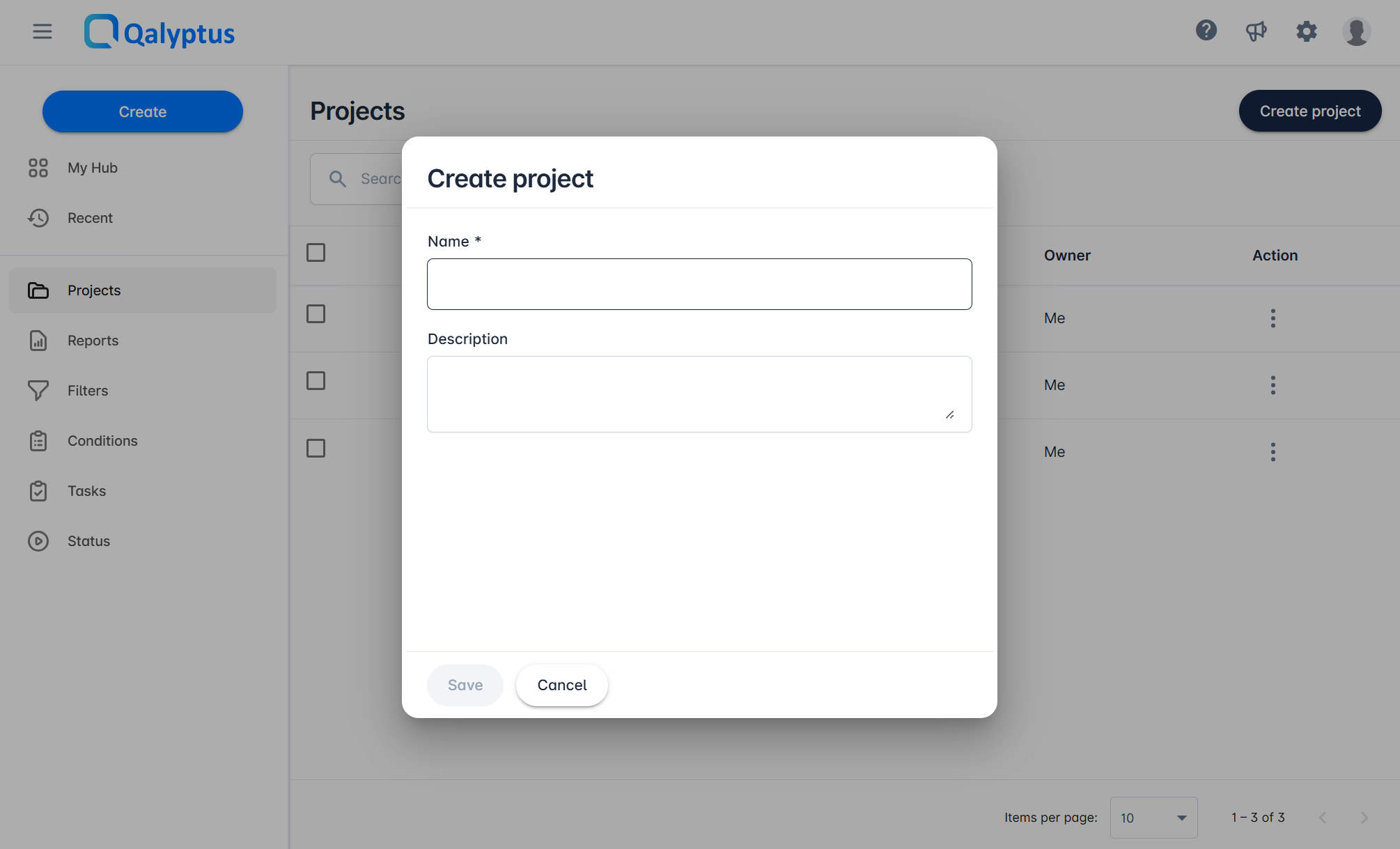1400x849 pixels.
Task: Open the items per page dropdown
Action: pos(1153,817)
